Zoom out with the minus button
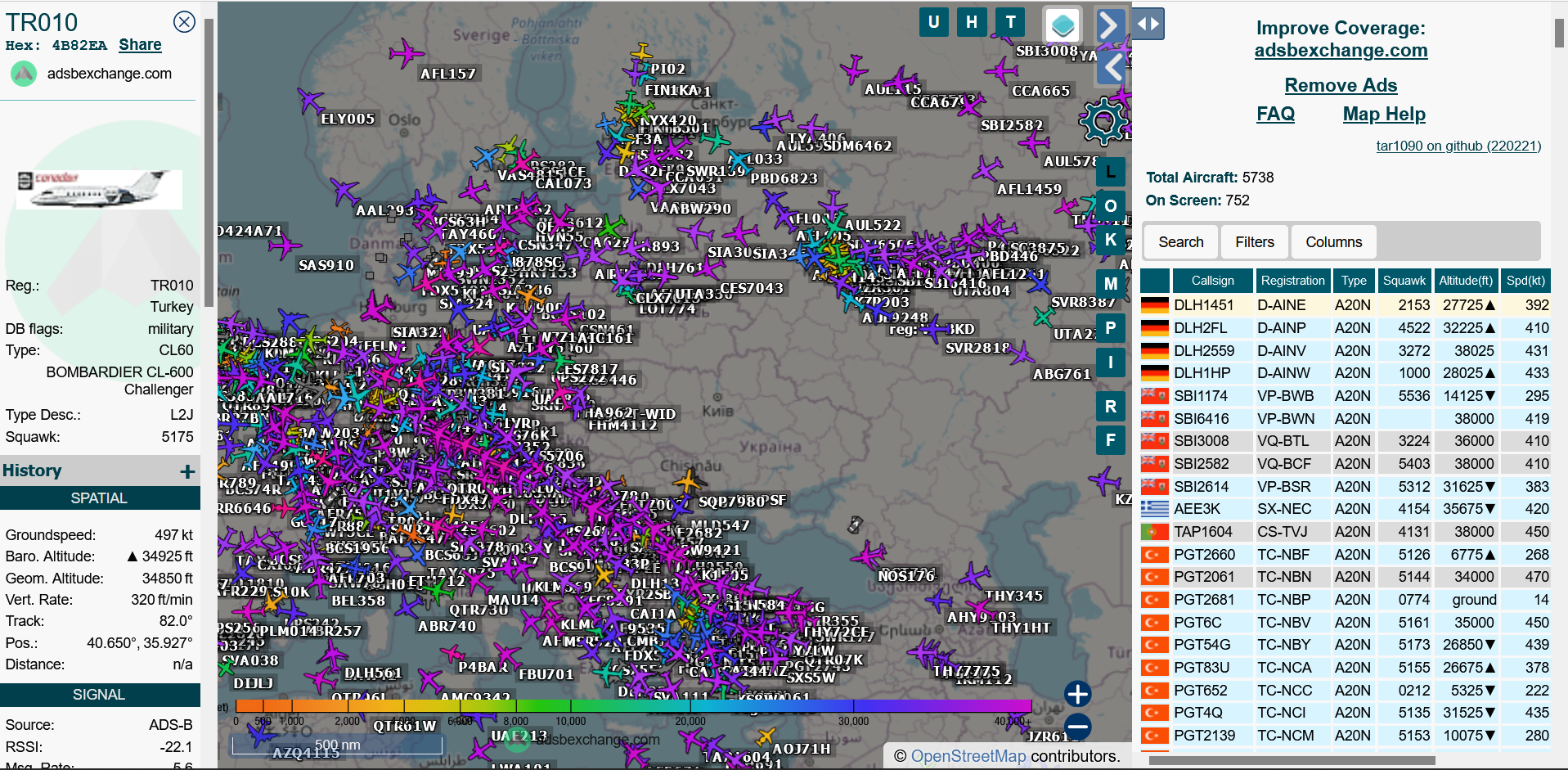 point(1077,726)
